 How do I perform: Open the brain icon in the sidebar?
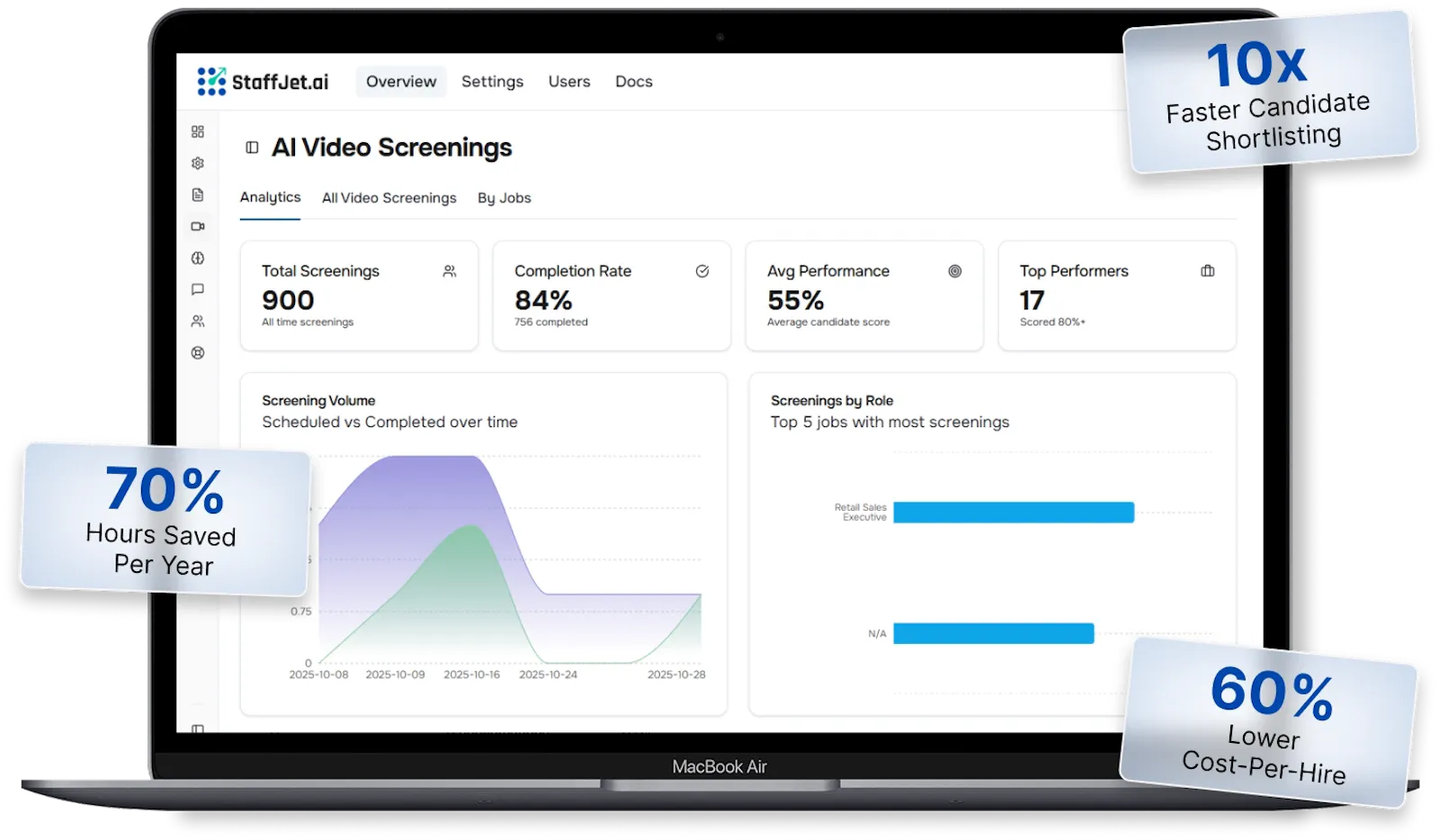[198, 258]
